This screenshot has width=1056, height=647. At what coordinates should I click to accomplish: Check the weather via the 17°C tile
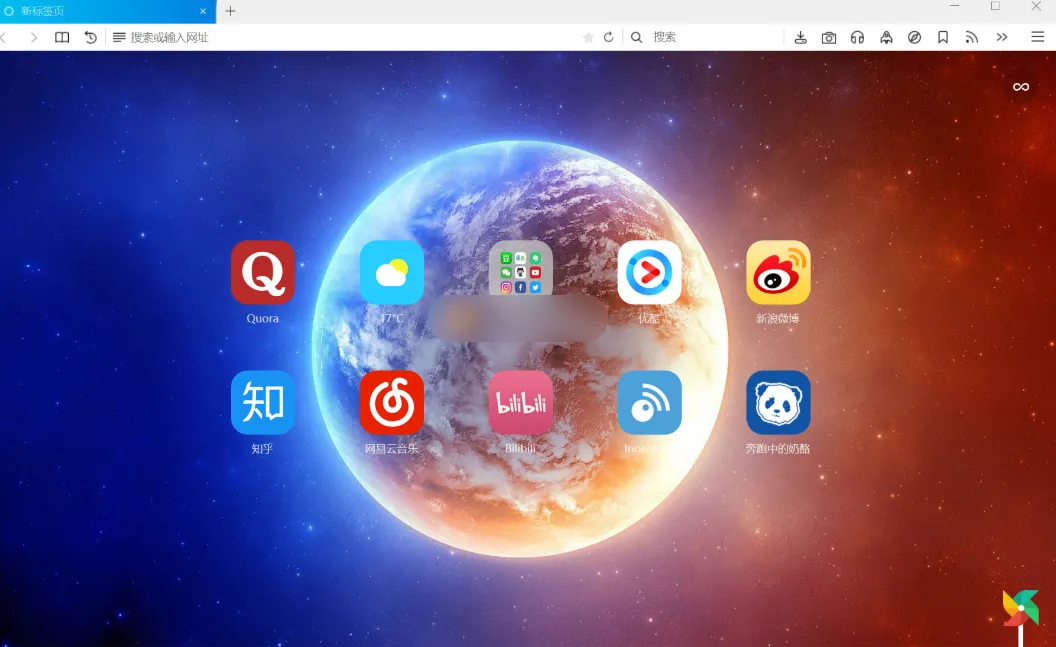click(x=391, y=271)
